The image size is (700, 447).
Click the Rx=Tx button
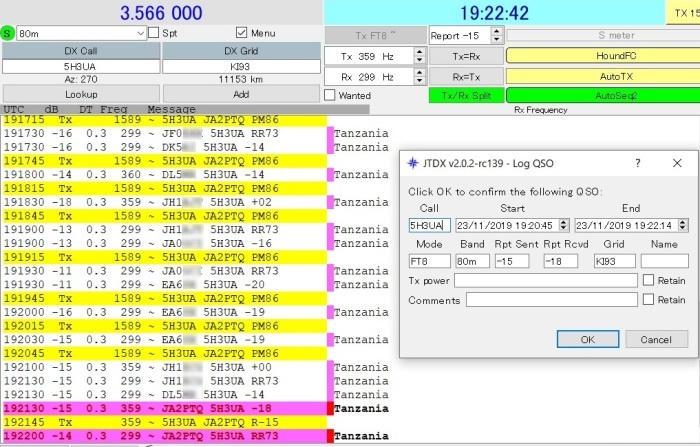(467, 77)
